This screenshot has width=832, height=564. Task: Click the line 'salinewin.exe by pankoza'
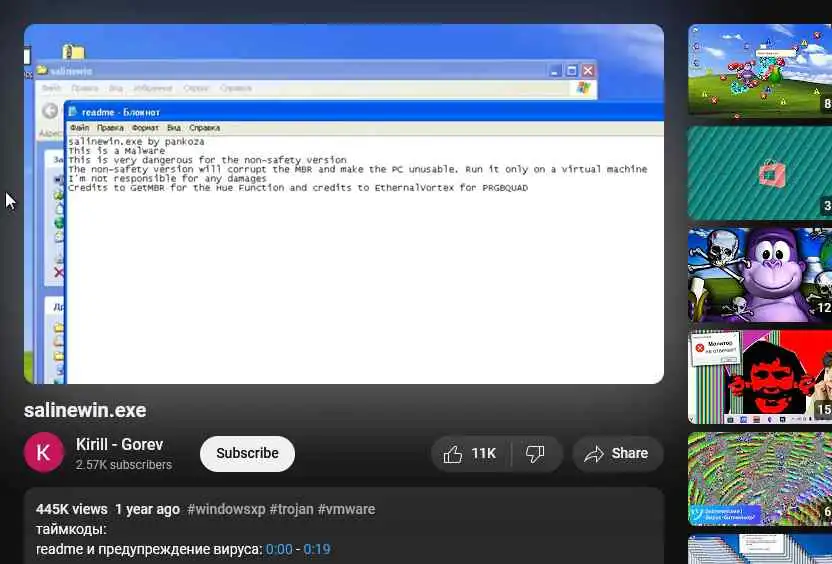136,142
